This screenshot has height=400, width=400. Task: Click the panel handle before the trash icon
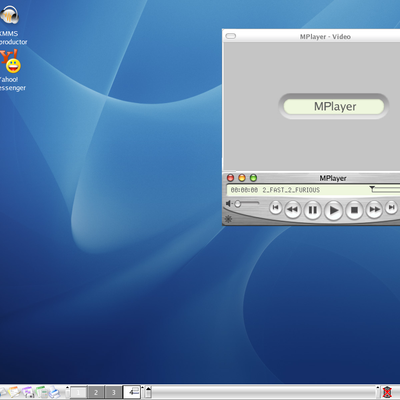[x=378, y=392]
